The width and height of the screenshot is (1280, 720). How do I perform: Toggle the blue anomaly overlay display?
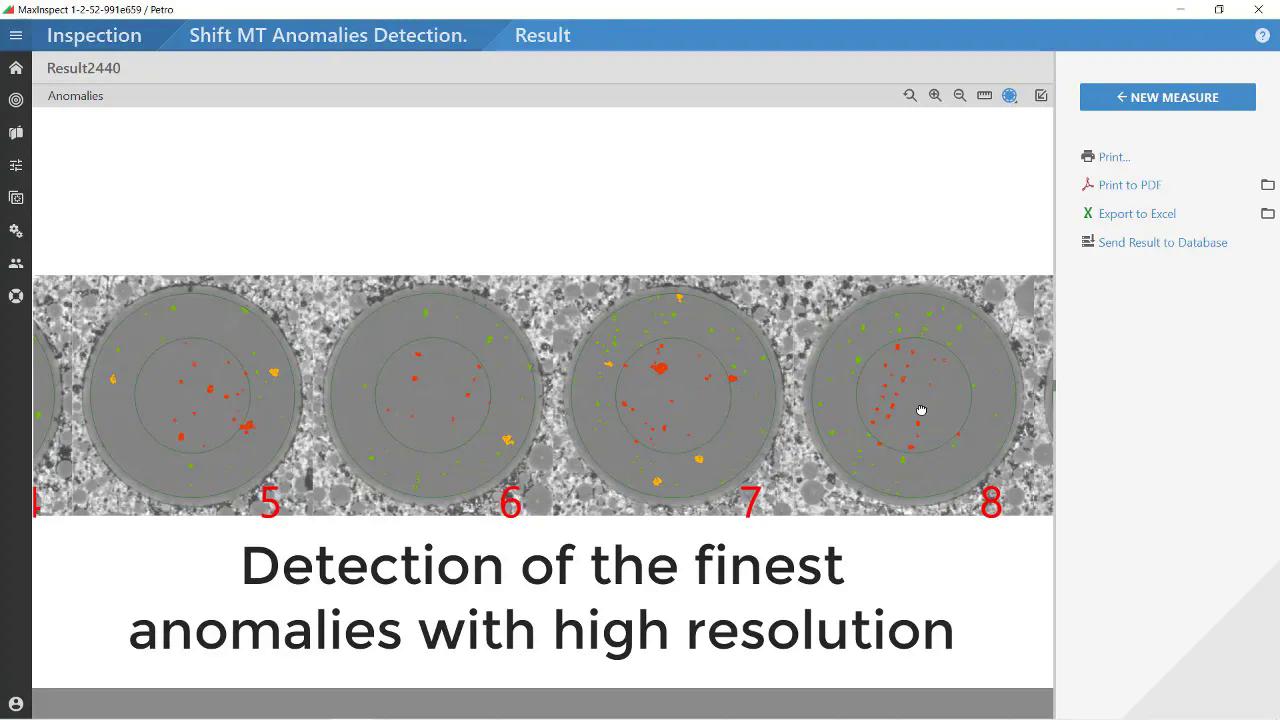[1009, 95]
